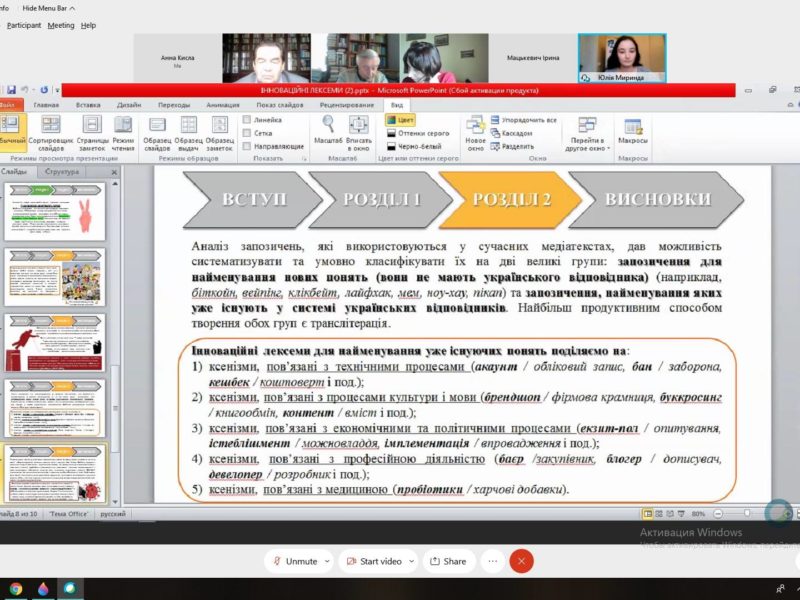800x600 pixels.
Task: Open the Start video options arrow
Action: click(x=411, y=561)
